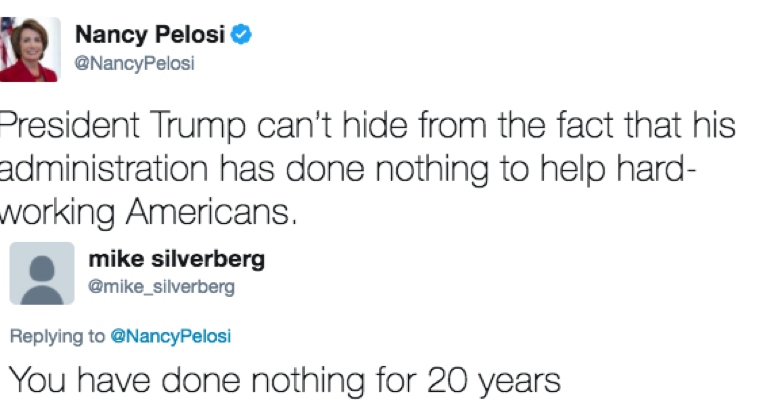Click the word 'You' starting the reply
Viewport: 759px width, 419px height.
pos(38,381)
